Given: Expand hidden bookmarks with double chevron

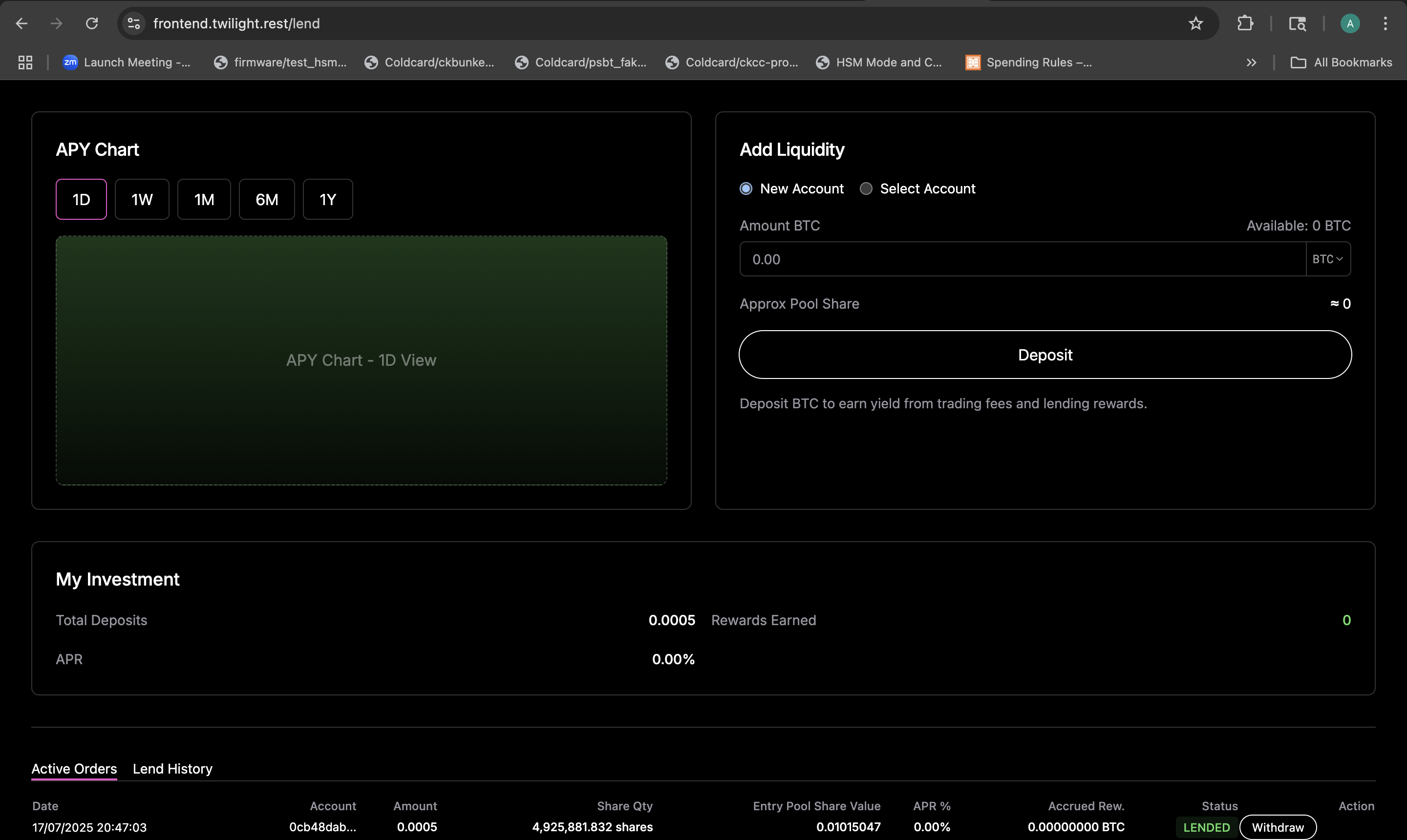Looking at the screenshot, I should 1251,62.
